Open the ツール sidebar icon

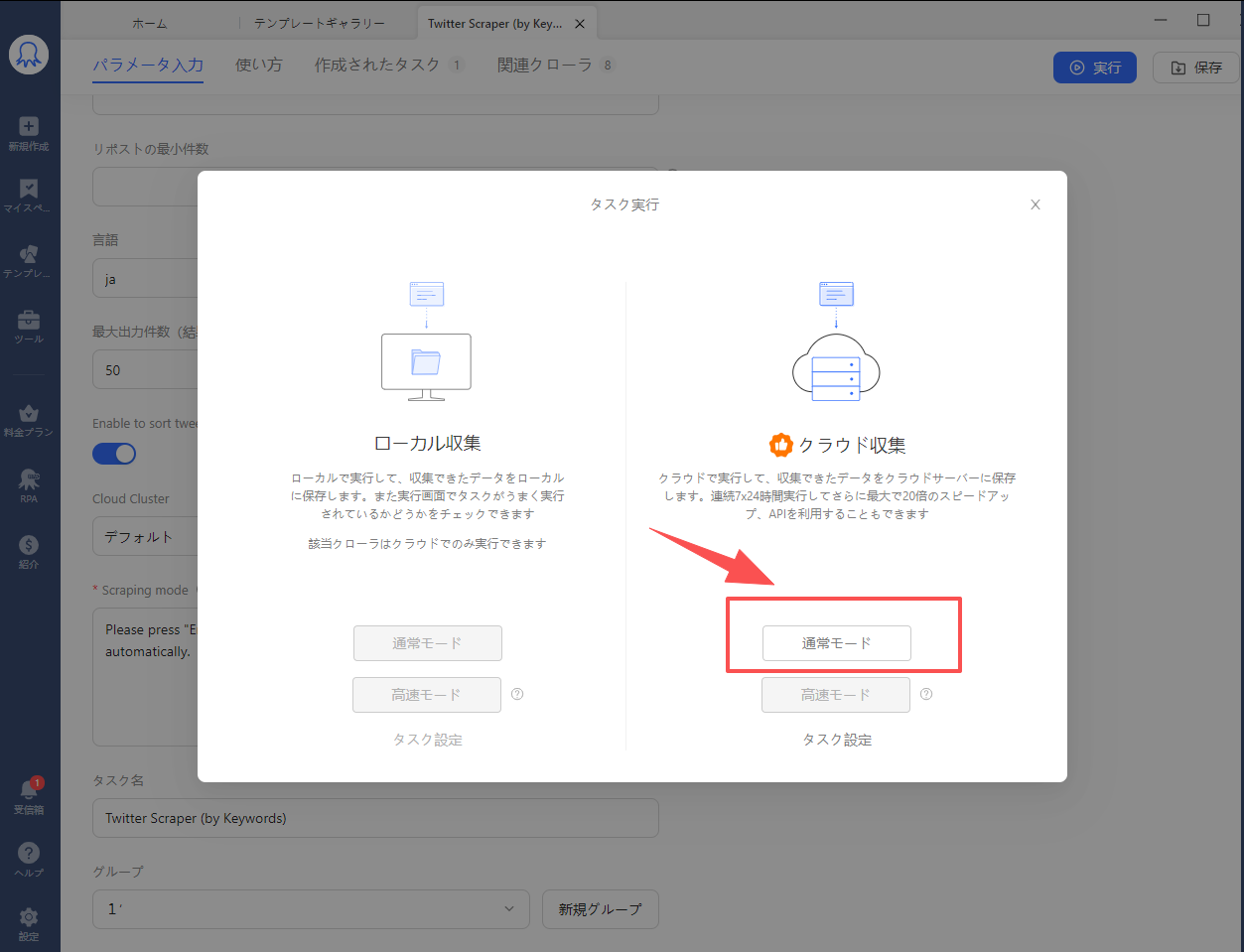29,327
